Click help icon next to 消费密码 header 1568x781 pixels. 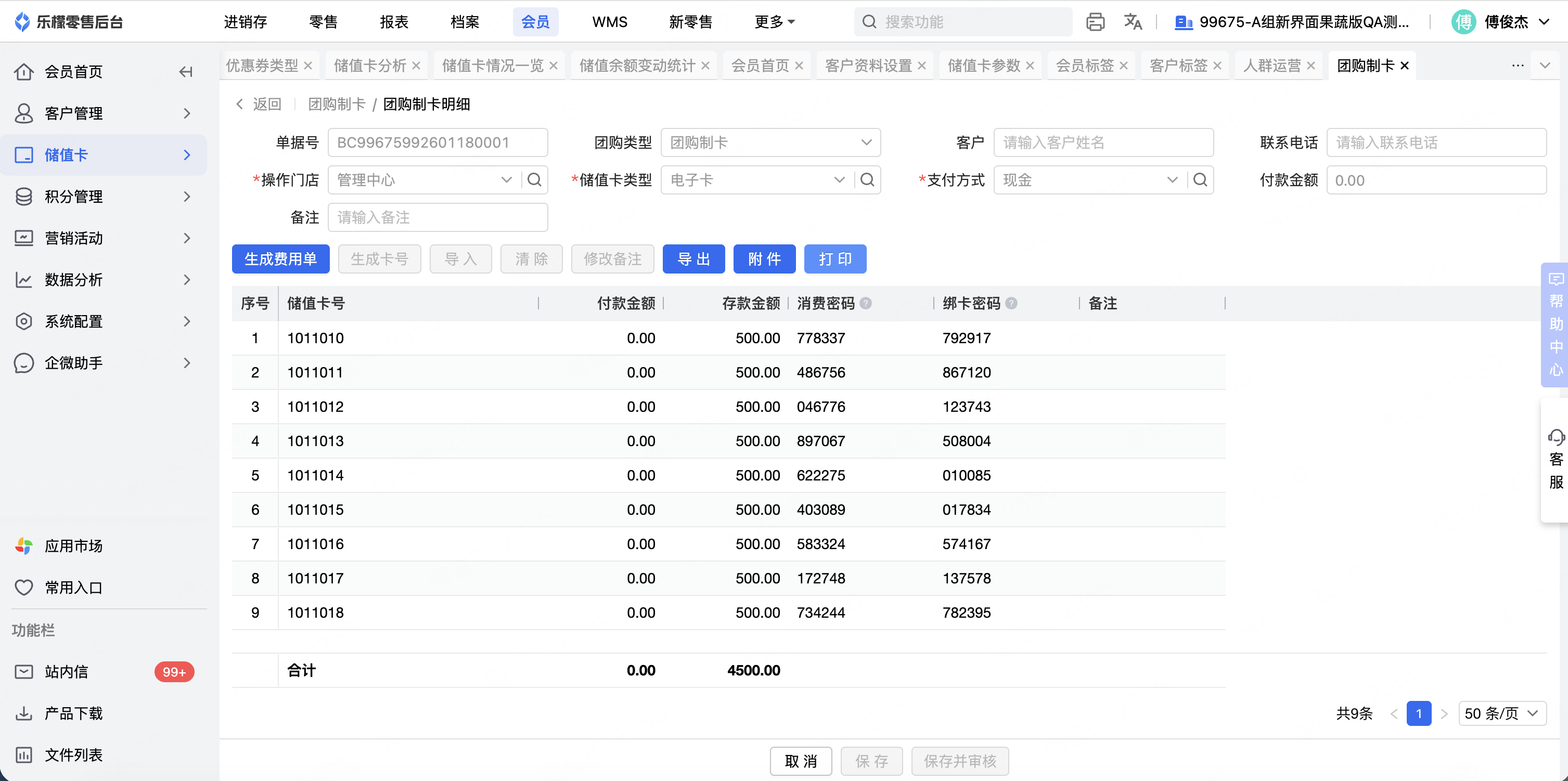866,304
